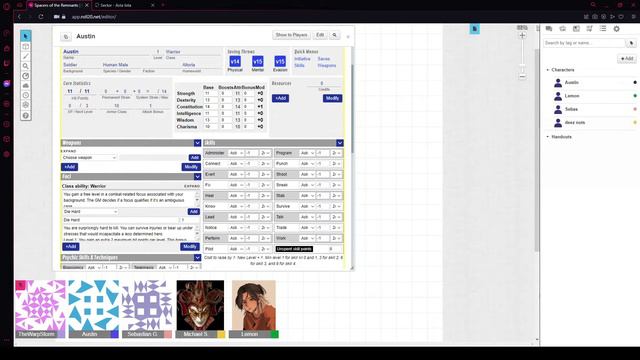The image size is (640, 360).
Task: Collapse the Skills section arrow
Action: tap(340, 143)
